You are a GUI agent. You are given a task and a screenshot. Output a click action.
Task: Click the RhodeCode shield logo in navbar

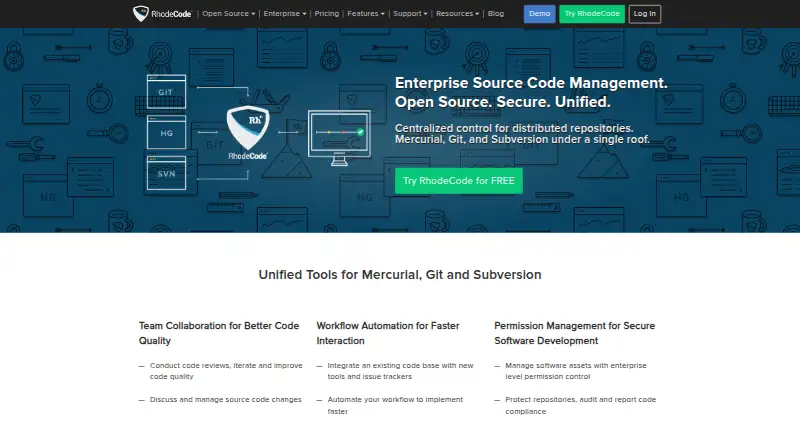[x=162, y=14]
